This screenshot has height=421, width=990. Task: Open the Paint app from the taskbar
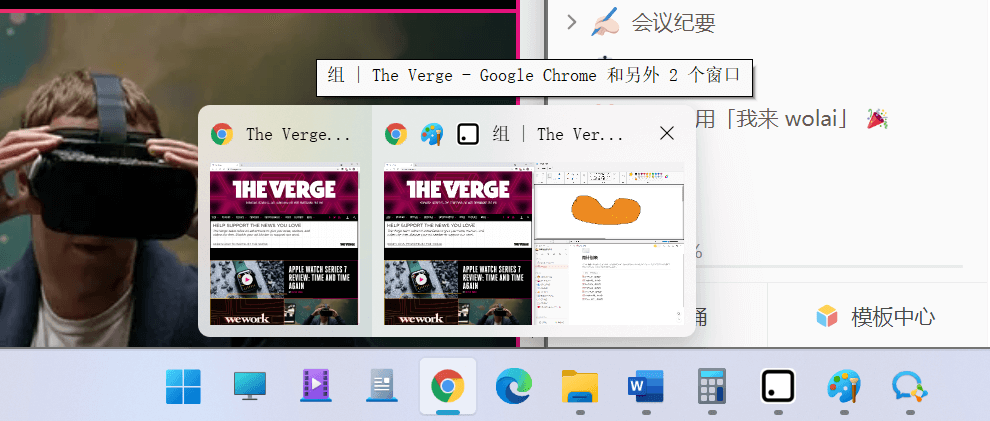pyautogui.click(x=843, y=386)
